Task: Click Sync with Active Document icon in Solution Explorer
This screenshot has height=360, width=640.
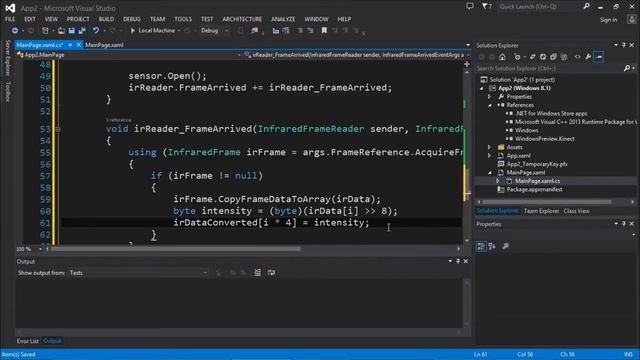Action: (532, 57)
